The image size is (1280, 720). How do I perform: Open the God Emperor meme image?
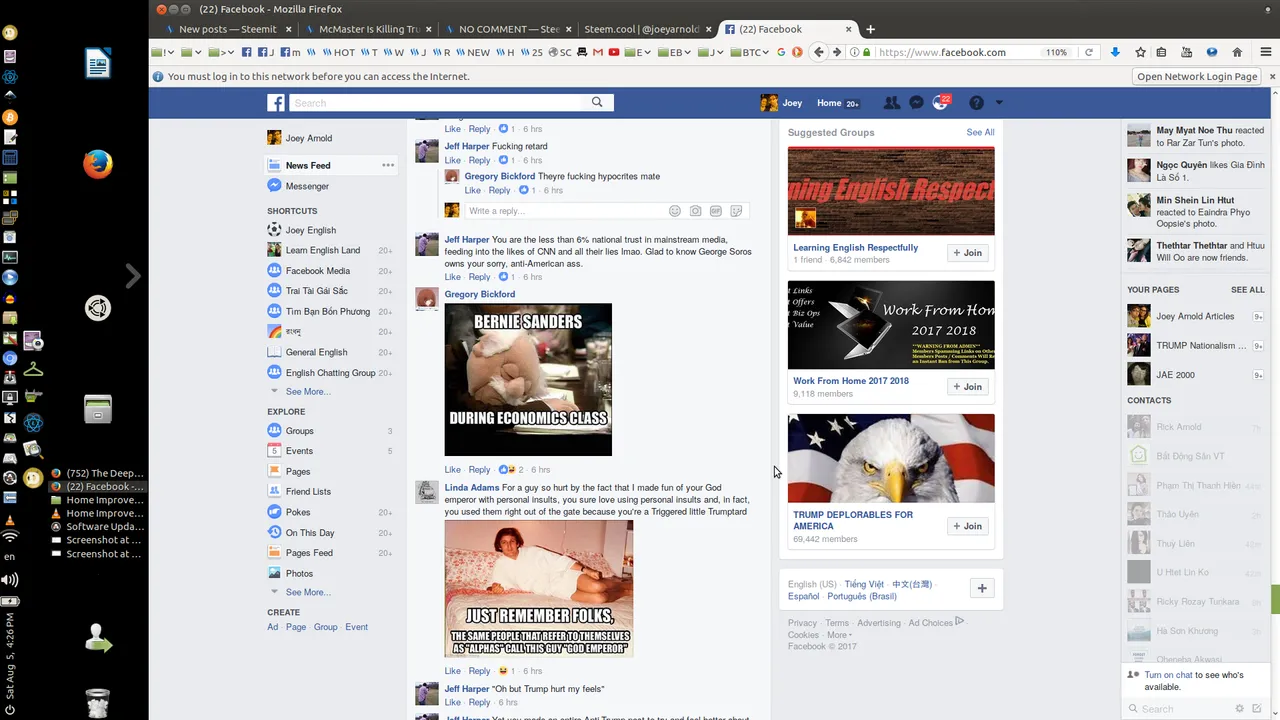pos(539,588)
